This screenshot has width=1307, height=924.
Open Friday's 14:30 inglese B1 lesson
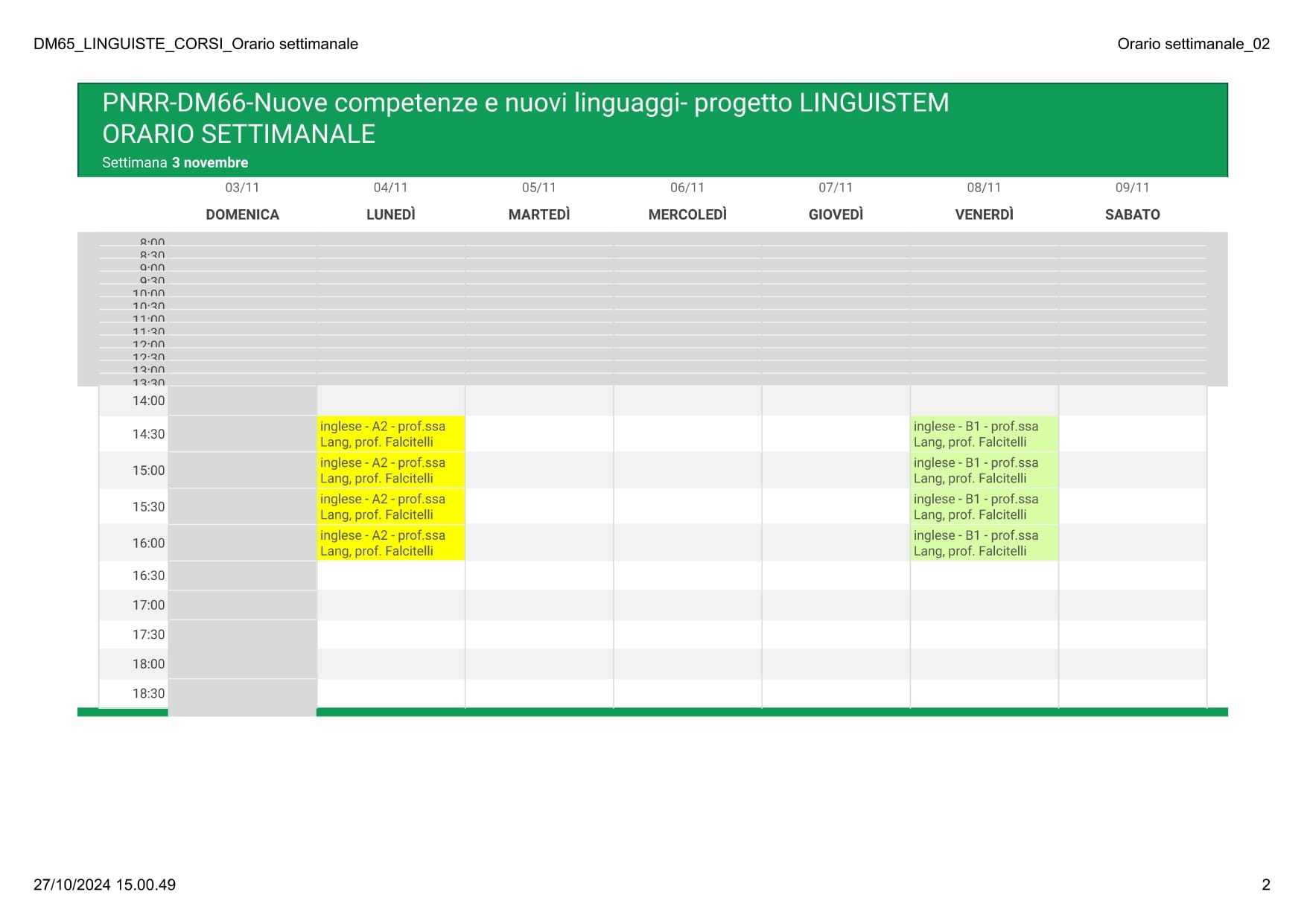tap(985, 434)
